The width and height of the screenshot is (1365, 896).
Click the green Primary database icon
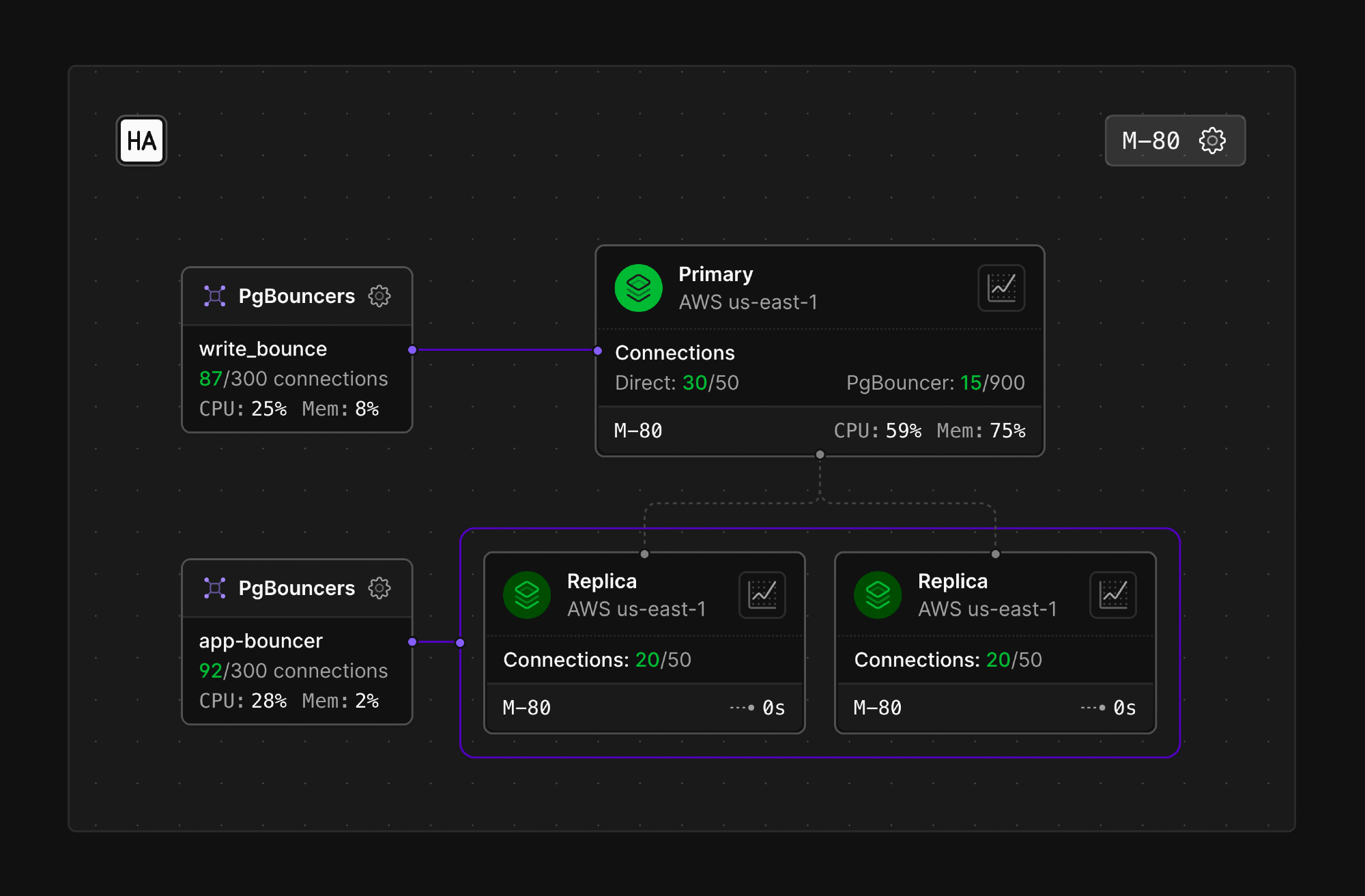coord(638,288)
